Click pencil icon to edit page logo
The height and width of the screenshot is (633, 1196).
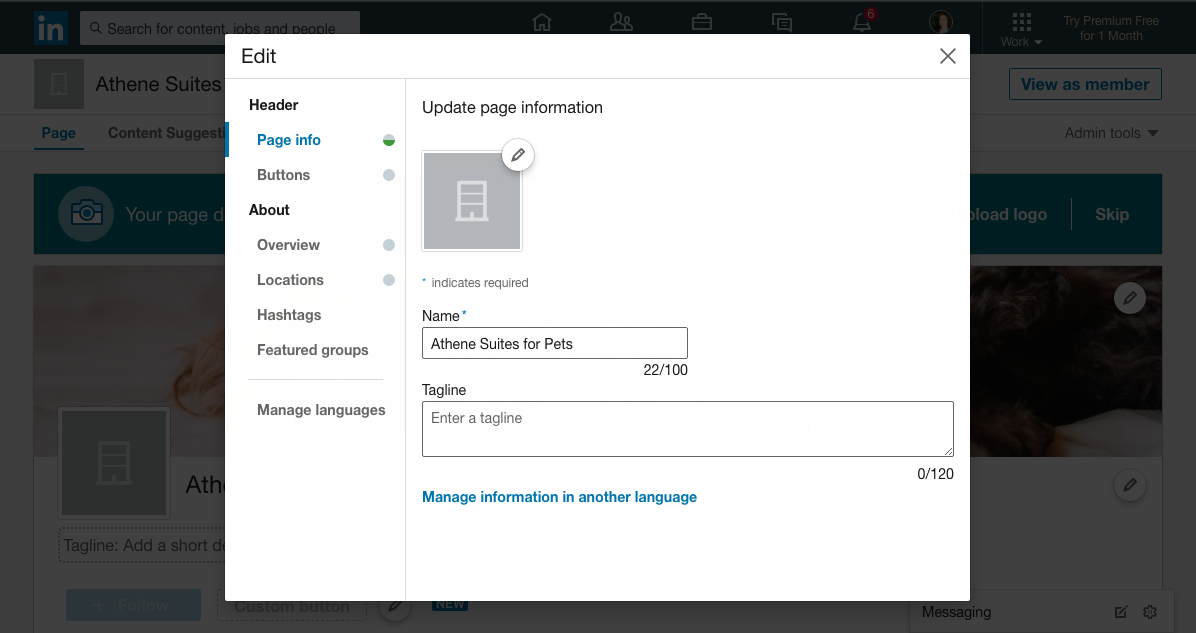[x=518, y=155]
